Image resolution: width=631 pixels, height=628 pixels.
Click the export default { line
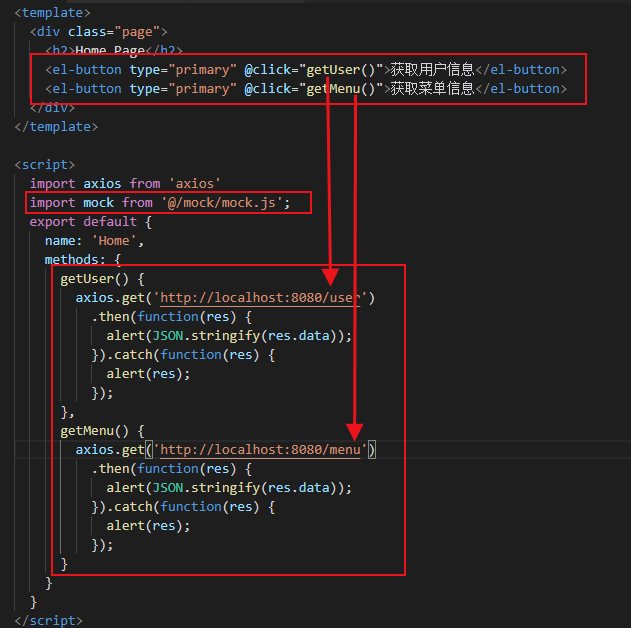(x=91, y=222)
